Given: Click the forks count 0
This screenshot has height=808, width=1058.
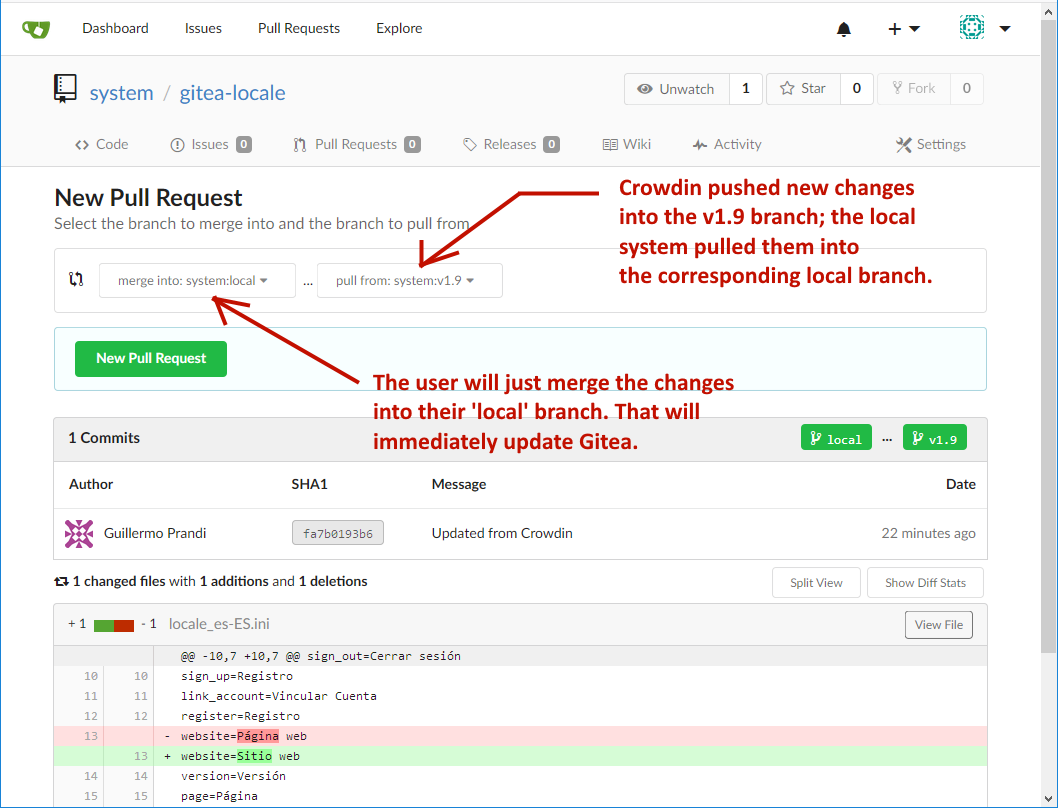Looking at the screenshot, I should 966,89.
